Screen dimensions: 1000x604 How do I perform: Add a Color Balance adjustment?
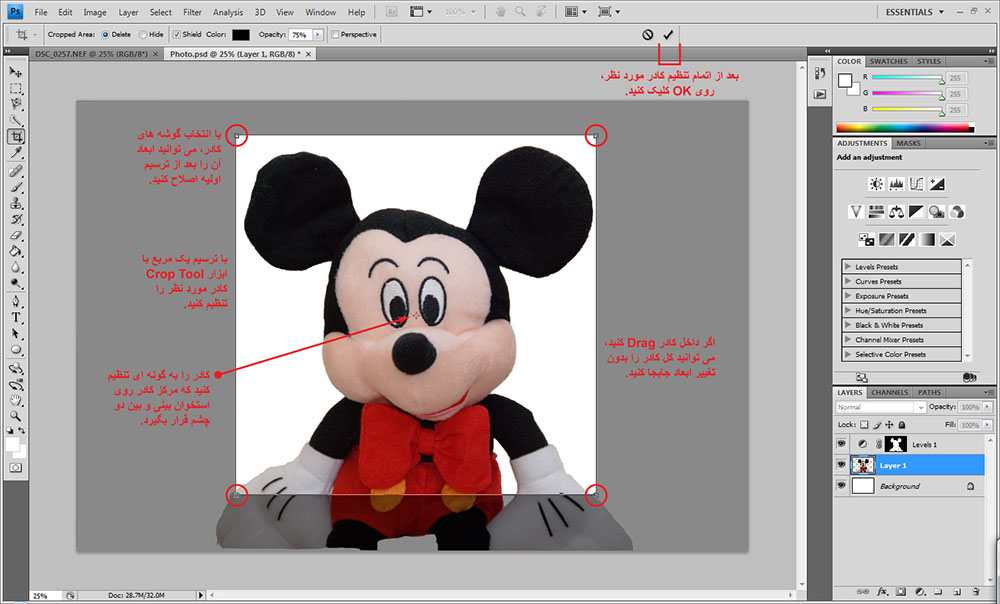tap(896, 212)
